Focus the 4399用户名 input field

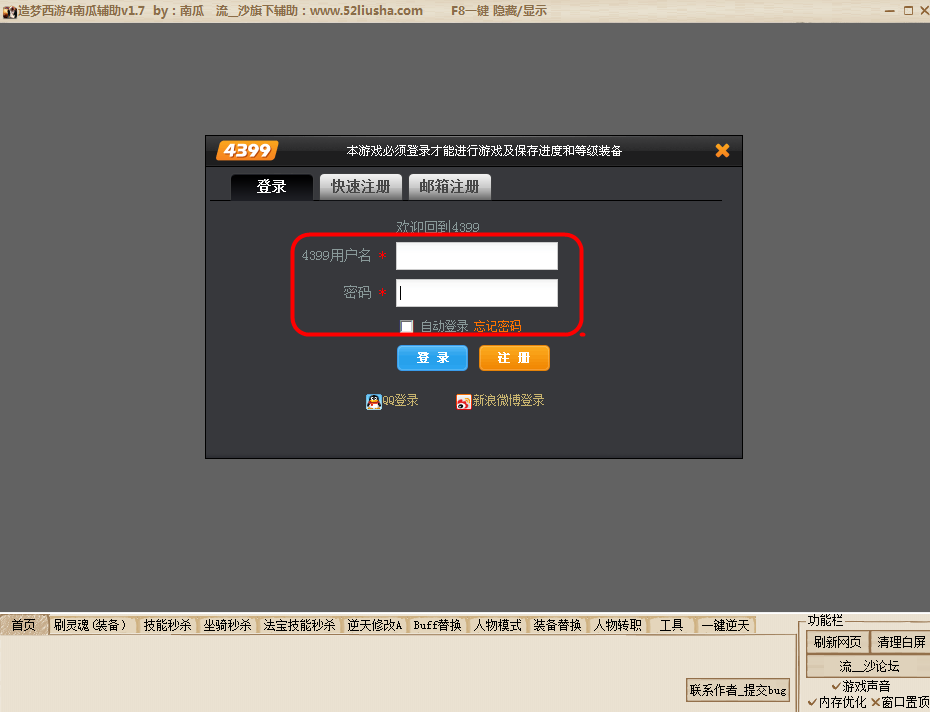477,256
